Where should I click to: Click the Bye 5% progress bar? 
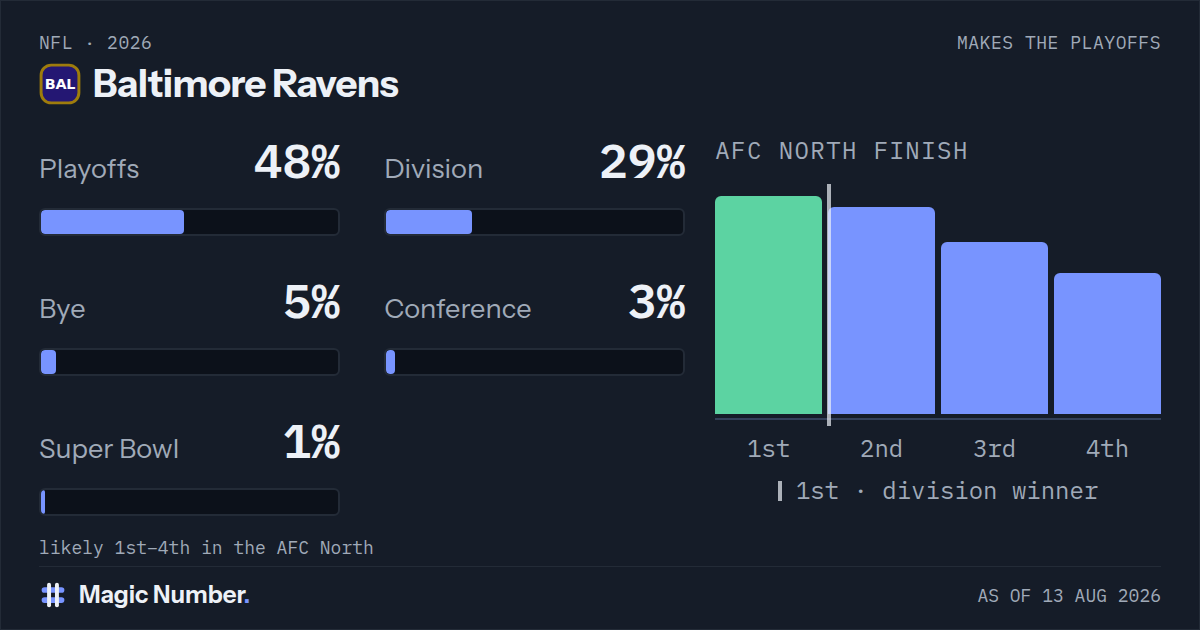pyautogui.click(x=189, y=362)
